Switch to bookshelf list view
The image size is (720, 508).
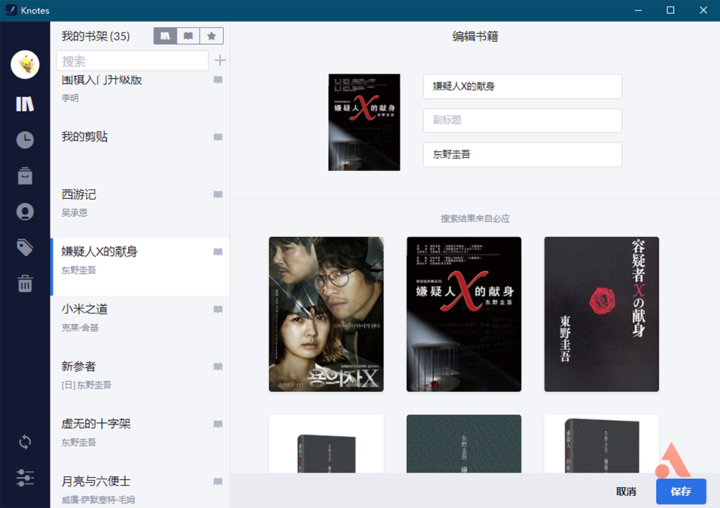pyautogui.click(x=165, y=36)
